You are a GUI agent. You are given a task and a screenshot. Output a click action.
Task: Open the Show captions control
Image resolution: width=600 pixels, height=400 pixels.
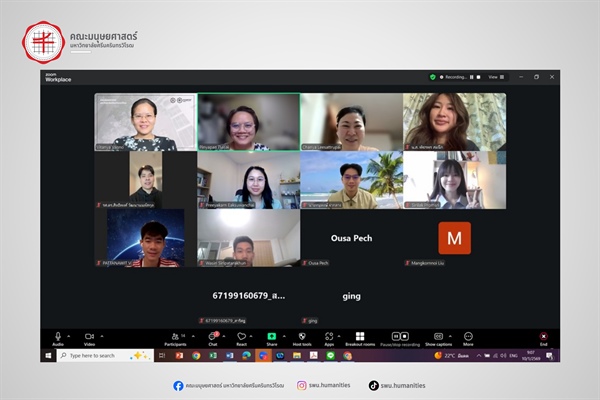[438, 337]
